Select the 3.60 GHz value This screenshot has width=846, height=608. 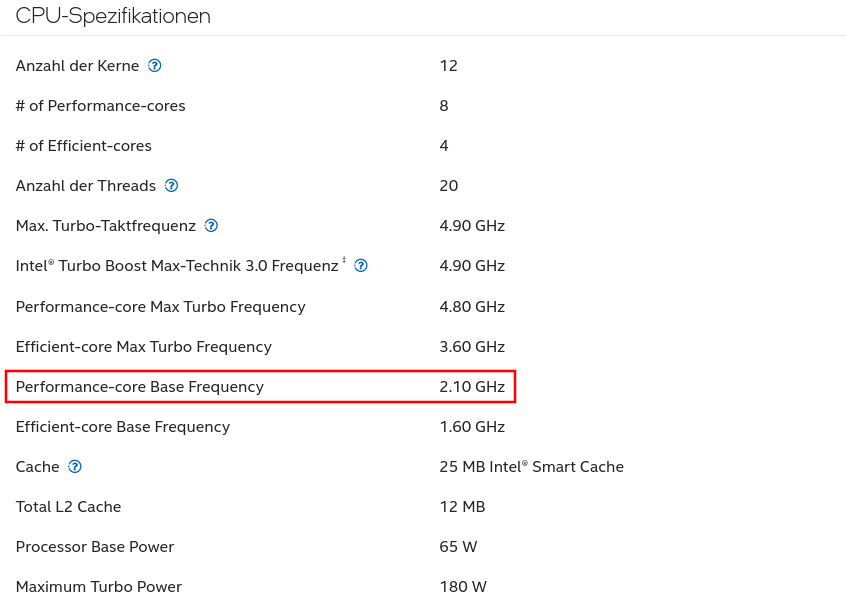click(x=472, y=347)
